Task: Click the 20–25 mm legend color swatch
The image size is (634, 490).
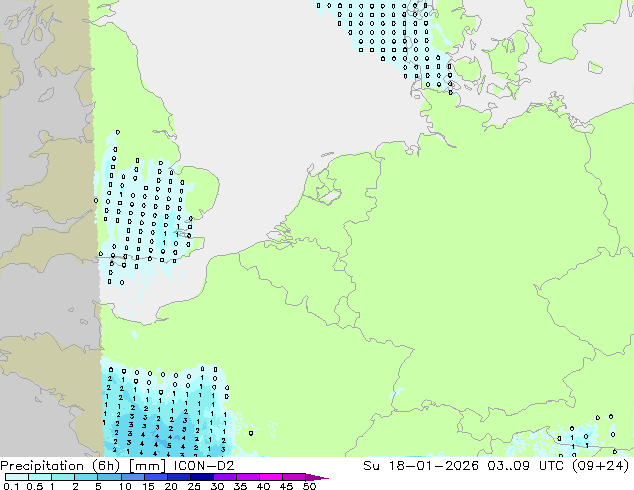Action: (x=178, y=477)
